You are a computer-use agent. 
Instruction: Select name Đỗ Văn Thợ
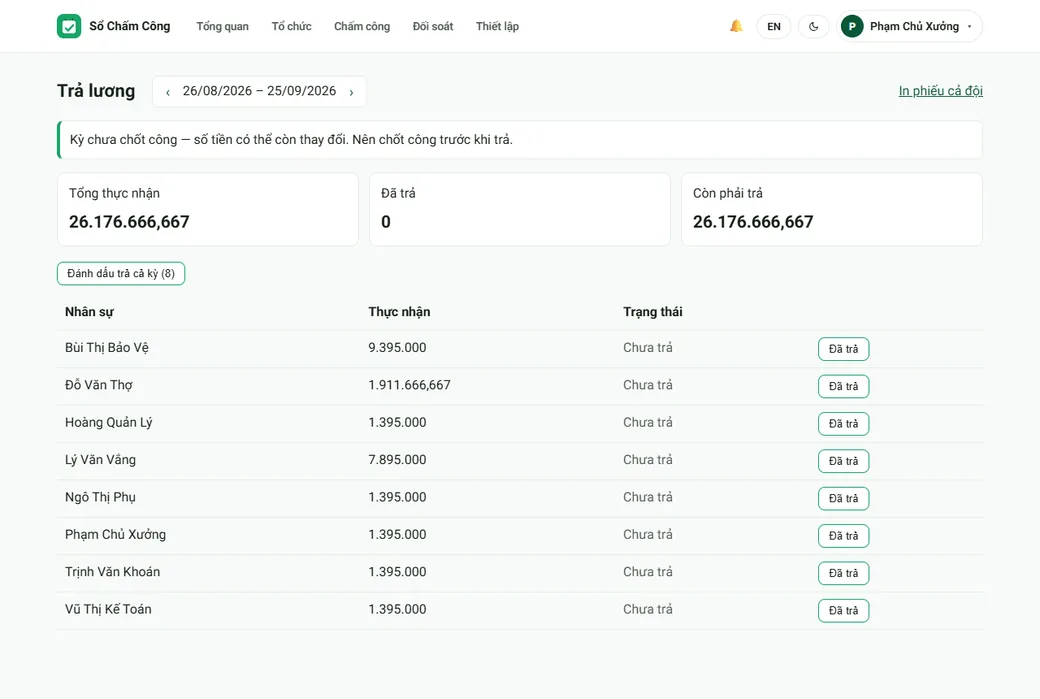click(x=99, y=385)
